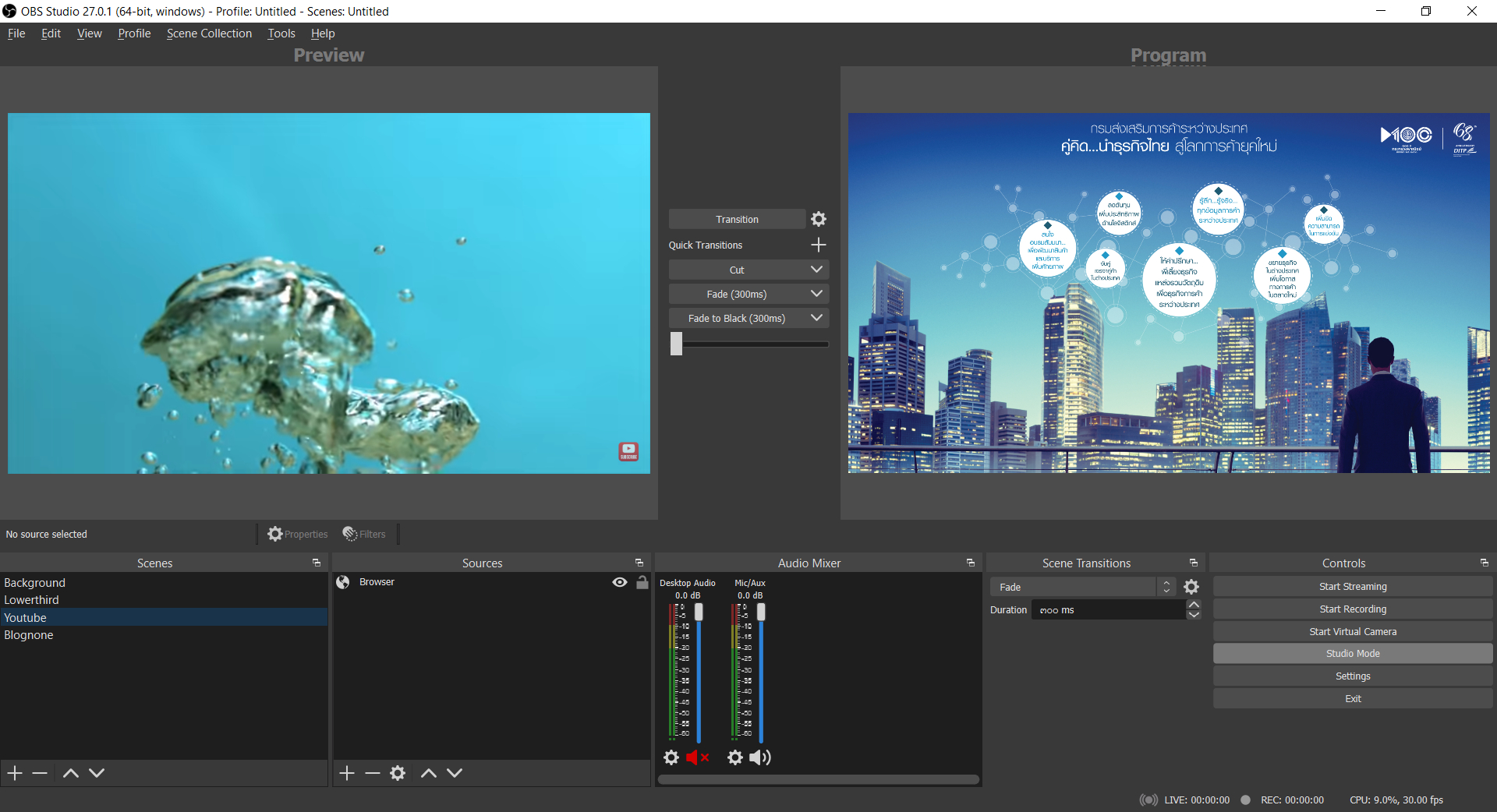The image size is (1497, 812).
Task: Open source properties via gear in Sources panel
Action: (398, 772)
